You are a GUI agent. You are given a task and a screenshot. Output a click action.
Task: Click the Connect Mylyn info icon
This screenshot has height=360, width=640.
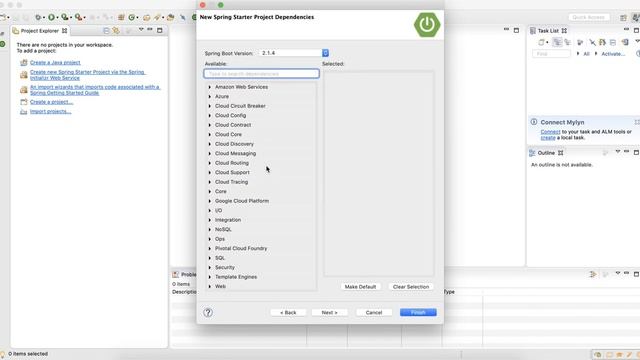[533, 122]
